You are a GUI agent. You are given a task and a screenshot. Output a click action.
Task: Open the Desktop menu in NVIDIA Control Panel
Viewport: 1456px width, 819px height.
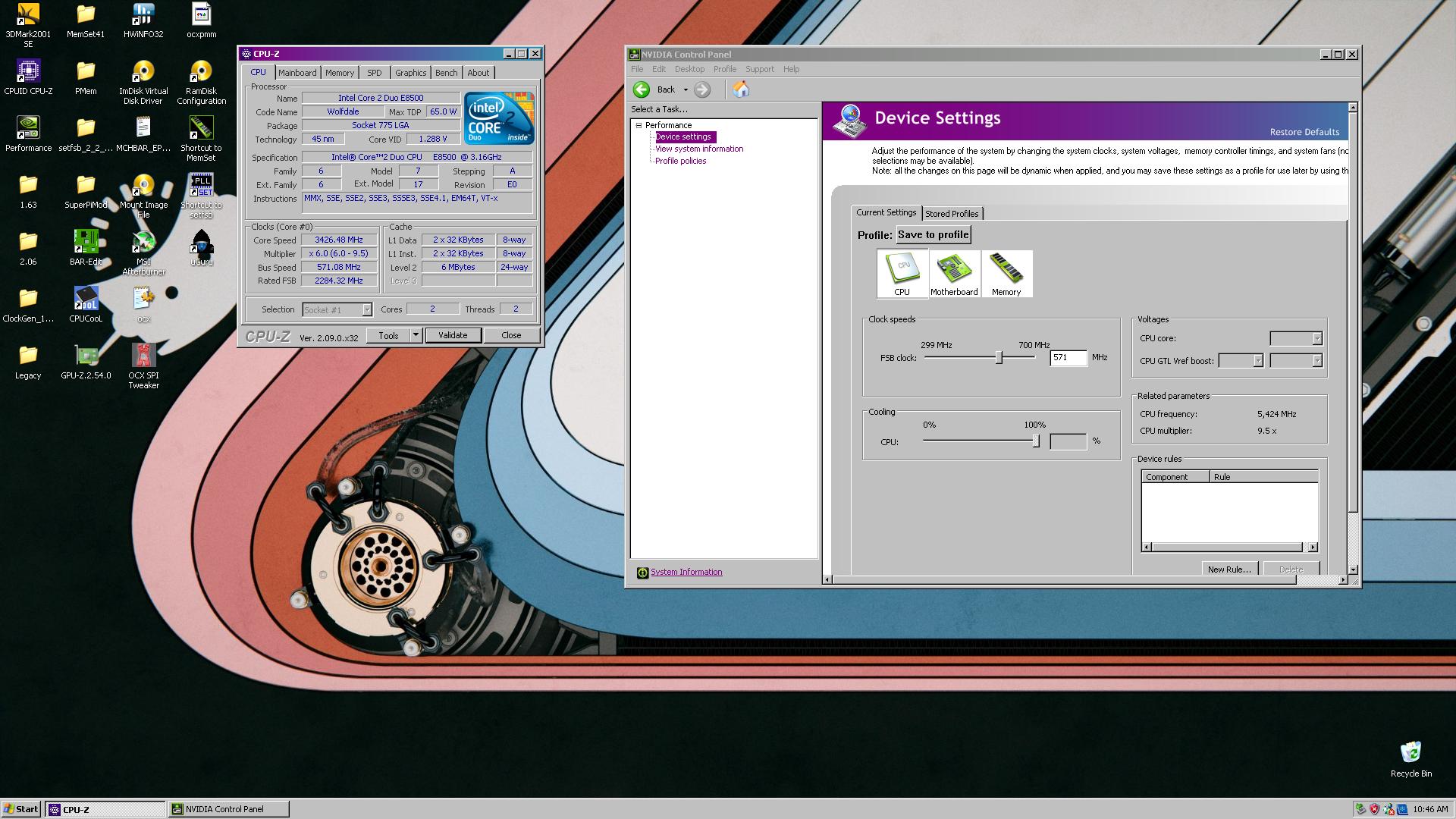click(689, 69)
